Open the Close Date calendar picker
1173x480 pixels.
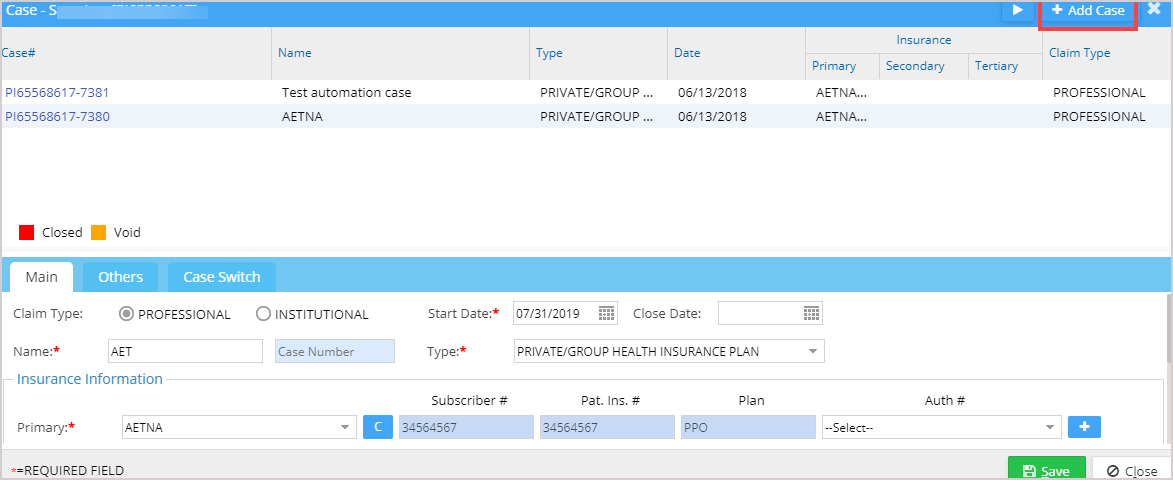coord(811,314)
